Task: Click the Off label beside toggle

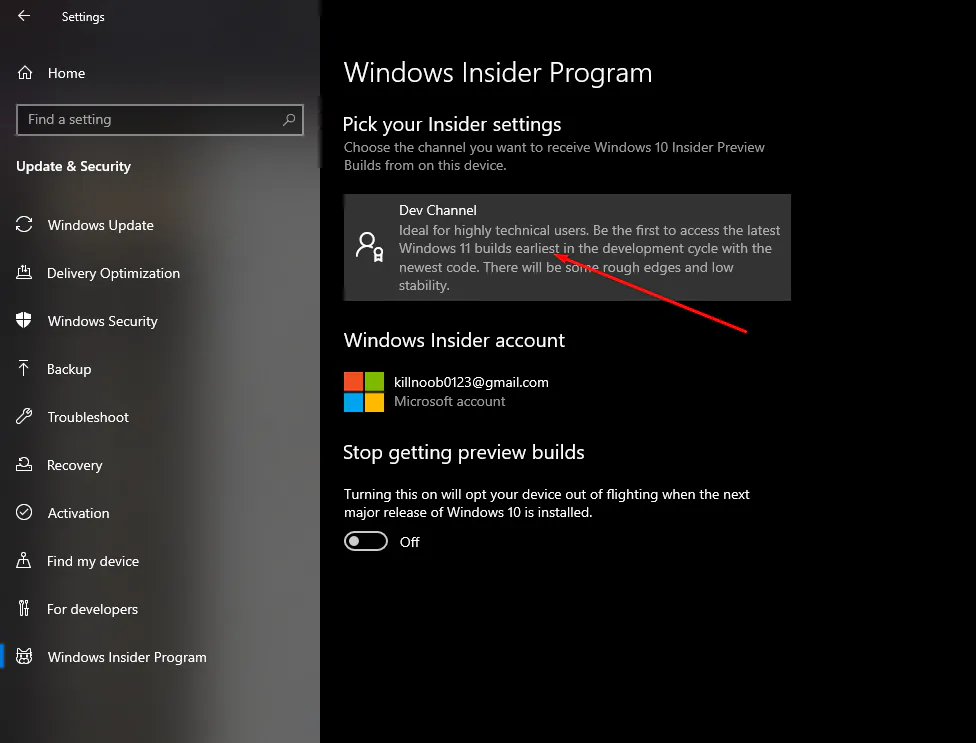Action: 410,542
